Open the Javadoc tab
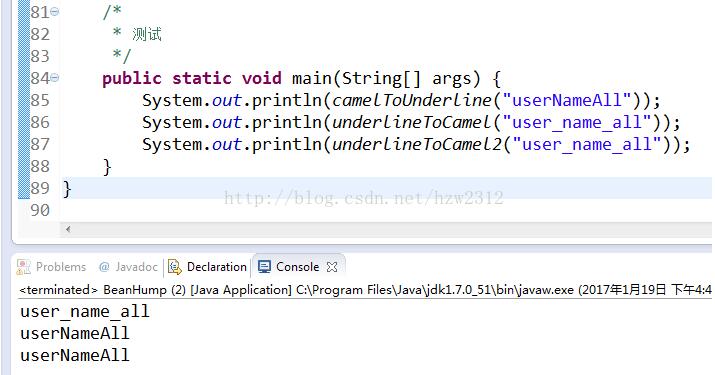Screen dimensions: 715x375 click(136, 267)
